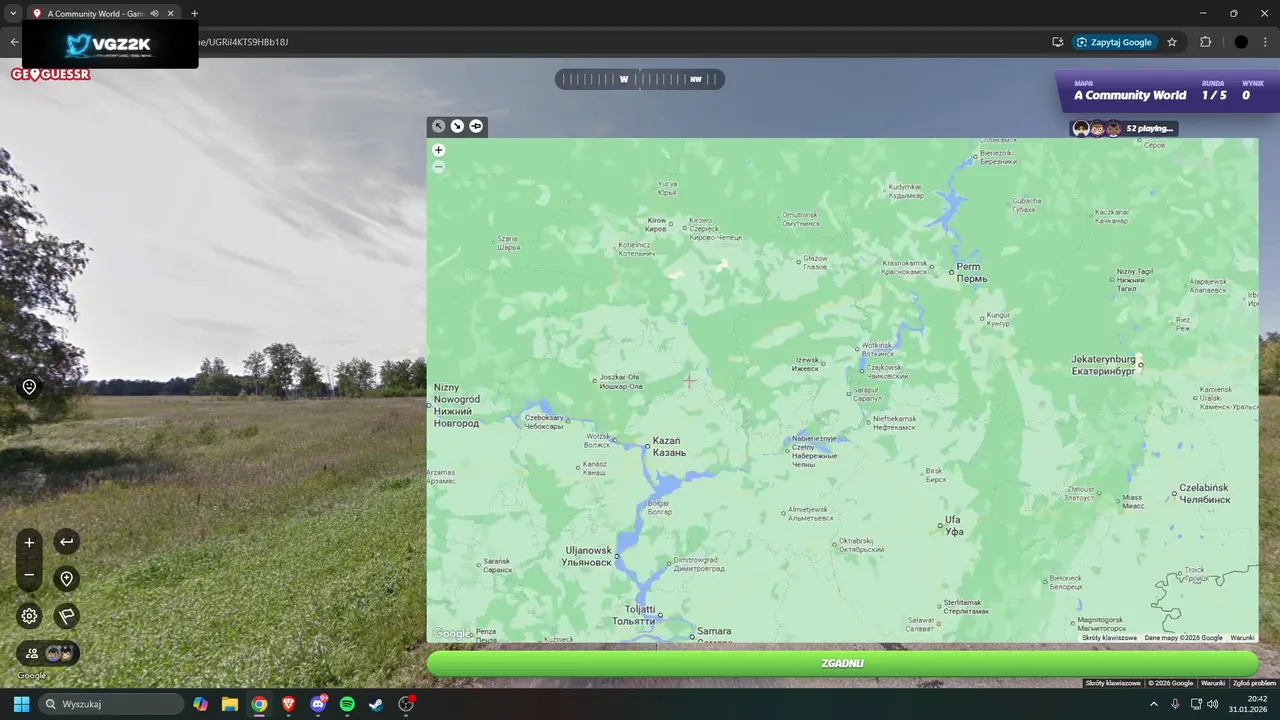Click the Jekaterynburg label on the map
Screen dimensions: 1280x720
tap(1103, 364)
